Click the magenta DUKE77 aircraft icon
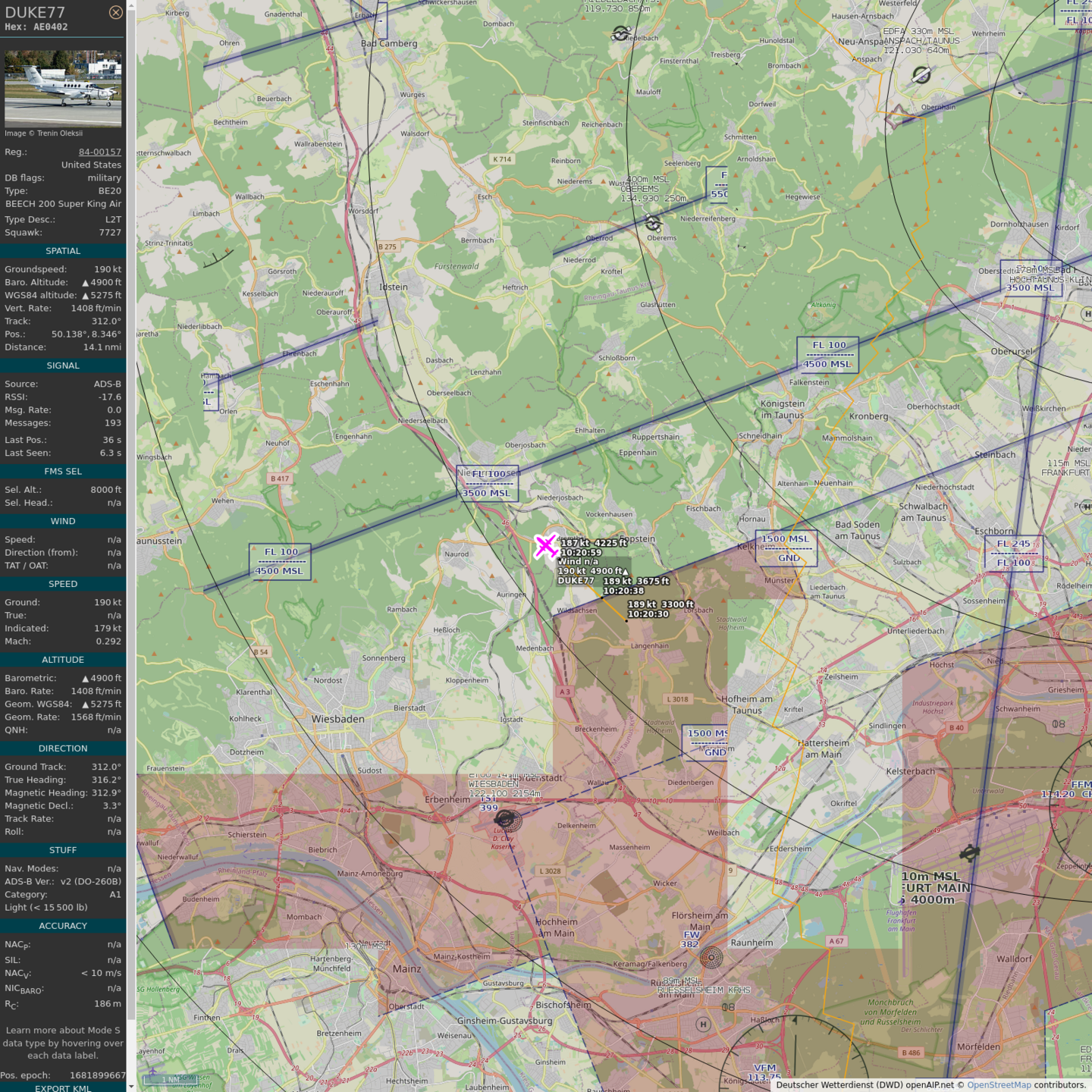This screenshot has height=1092, width=1092. coord(545,545)
